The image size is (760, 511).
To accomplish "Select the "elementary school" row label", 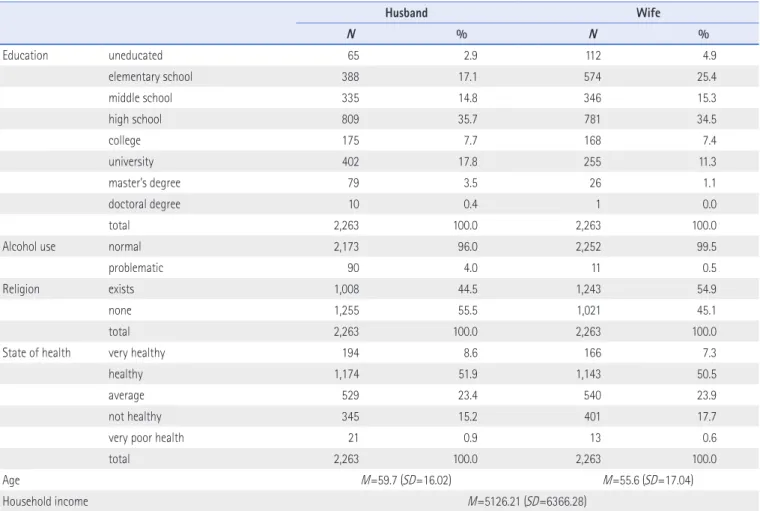I will pyautogui.click(x=150, y=77).
